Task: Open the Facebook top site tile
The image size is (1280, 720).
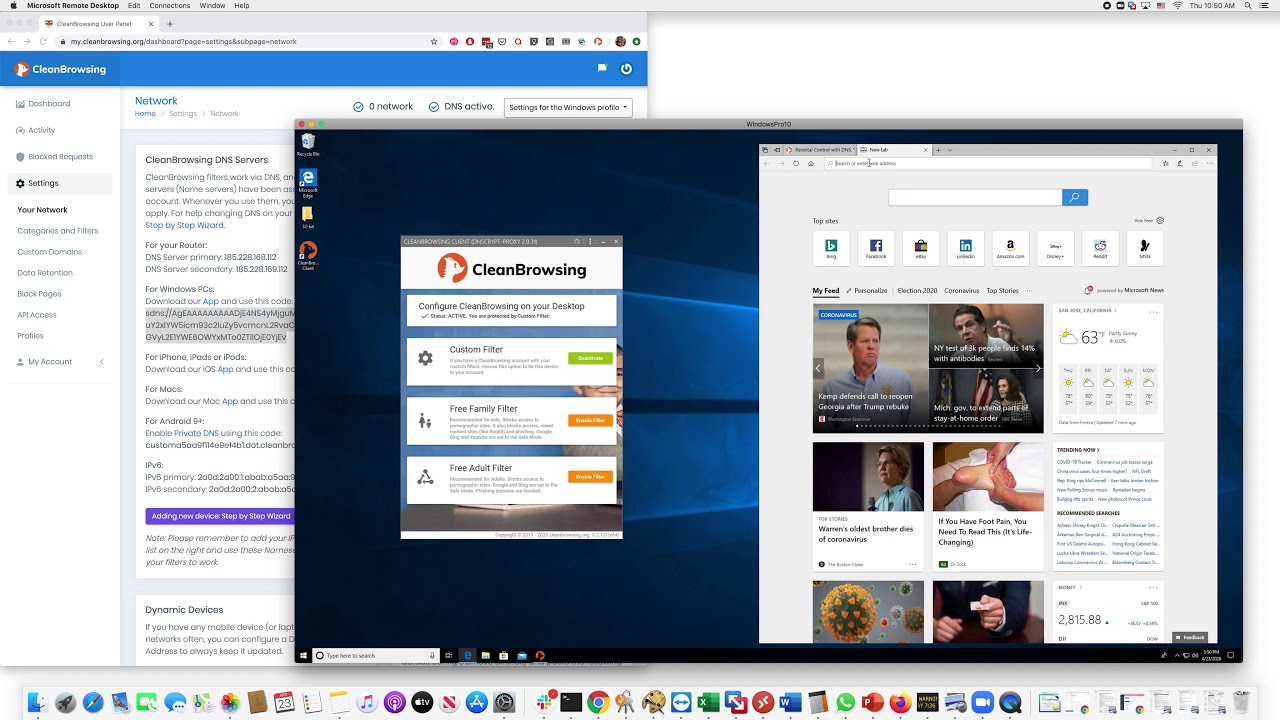Action: 876,248
